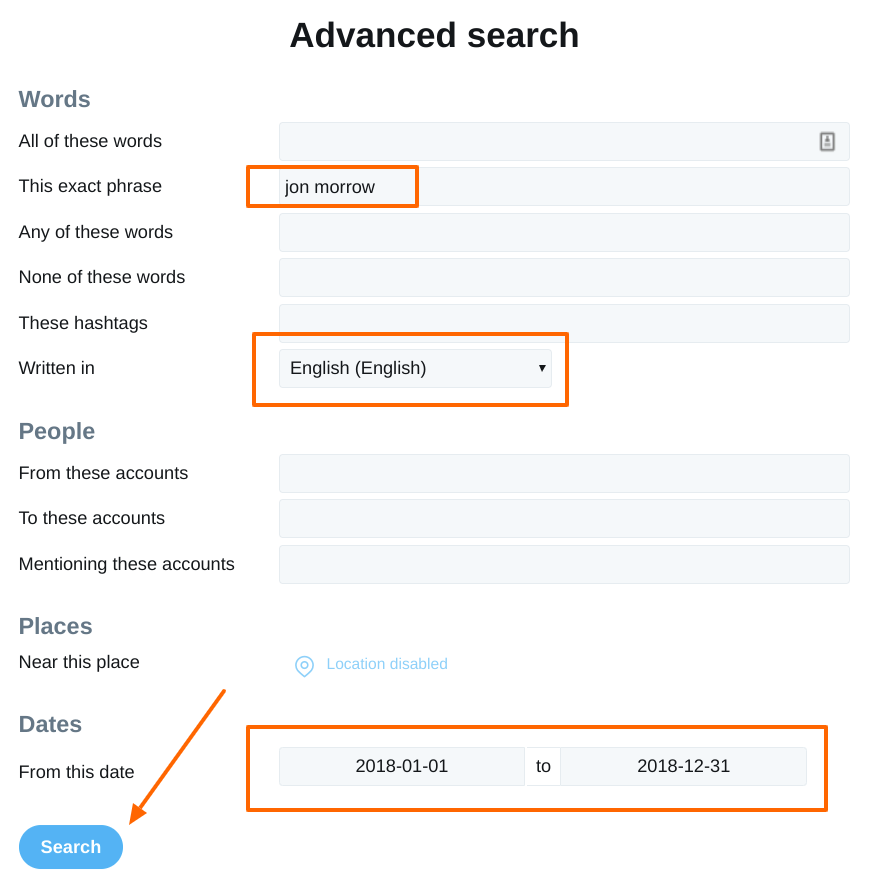This screenshot has width=874, height=886.
Task: Click the 2018-01-01 start date field
Action: [401, 766]
